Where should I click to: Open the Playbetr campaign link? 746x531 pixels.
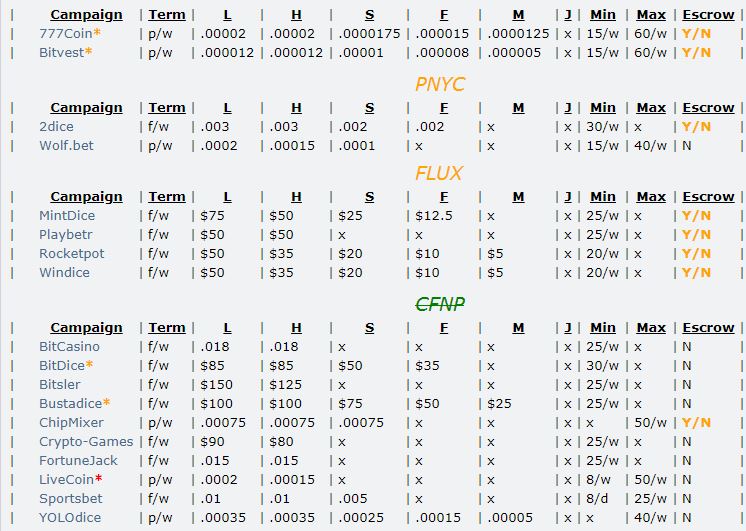coord(66,235)
